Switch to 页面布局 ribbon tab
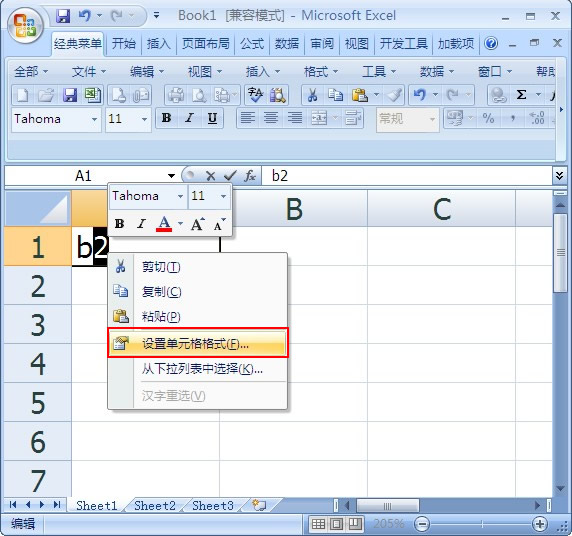This screenshot has width=572, height=536. click(x=205, y=44)
